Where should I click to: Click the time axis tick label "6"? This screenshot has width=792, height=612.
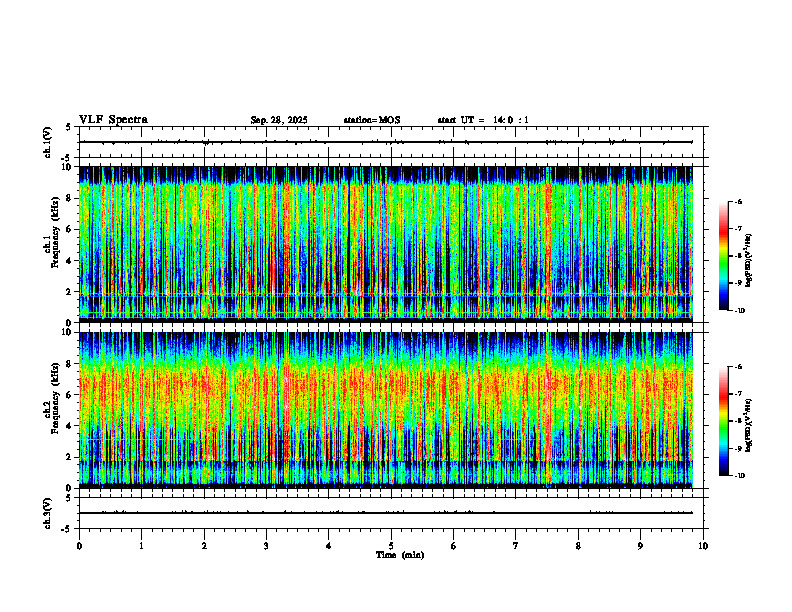pos(454,546)
